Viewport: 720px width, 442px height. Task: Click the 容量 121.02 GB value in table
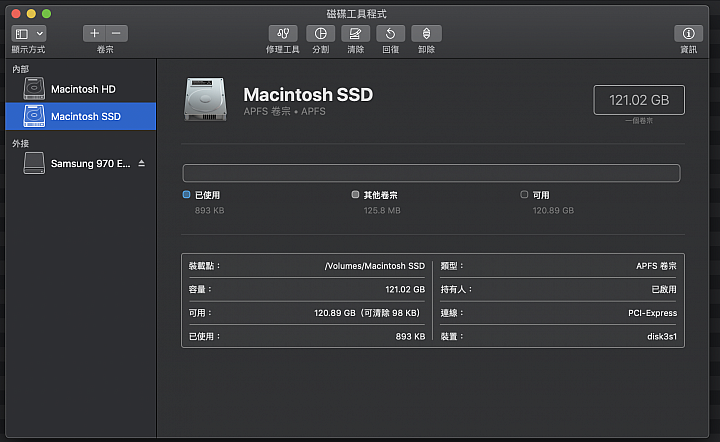[405, 289]
